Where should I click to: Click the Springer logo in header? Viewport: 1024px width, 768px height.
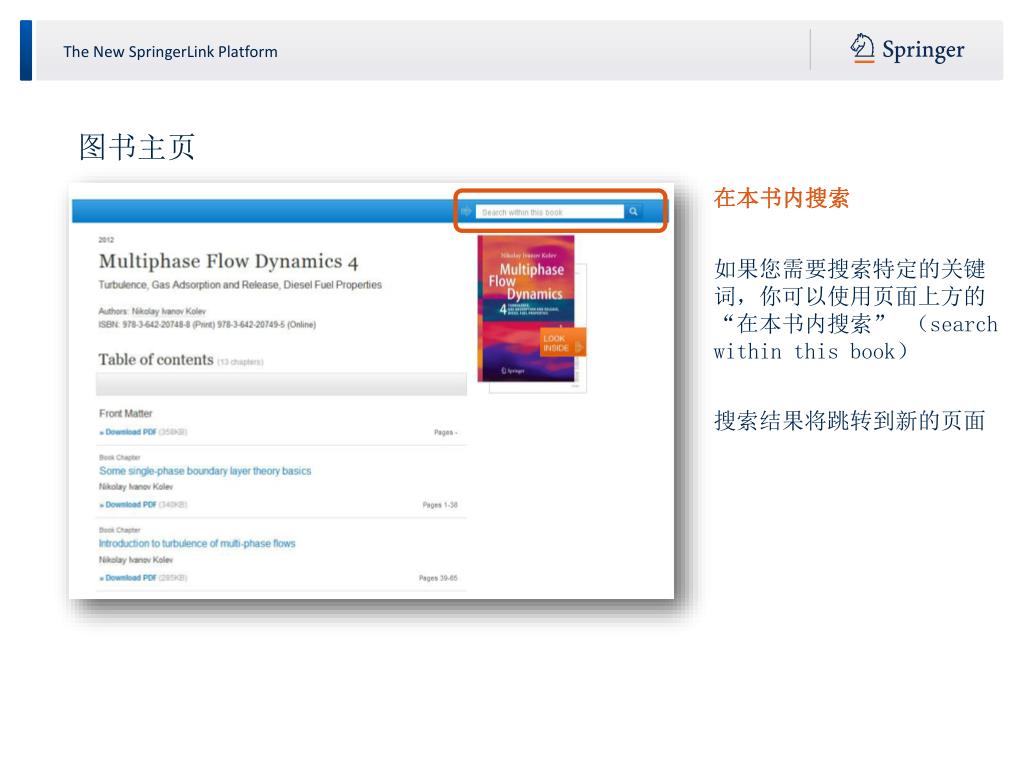click(x=907, y=50)
